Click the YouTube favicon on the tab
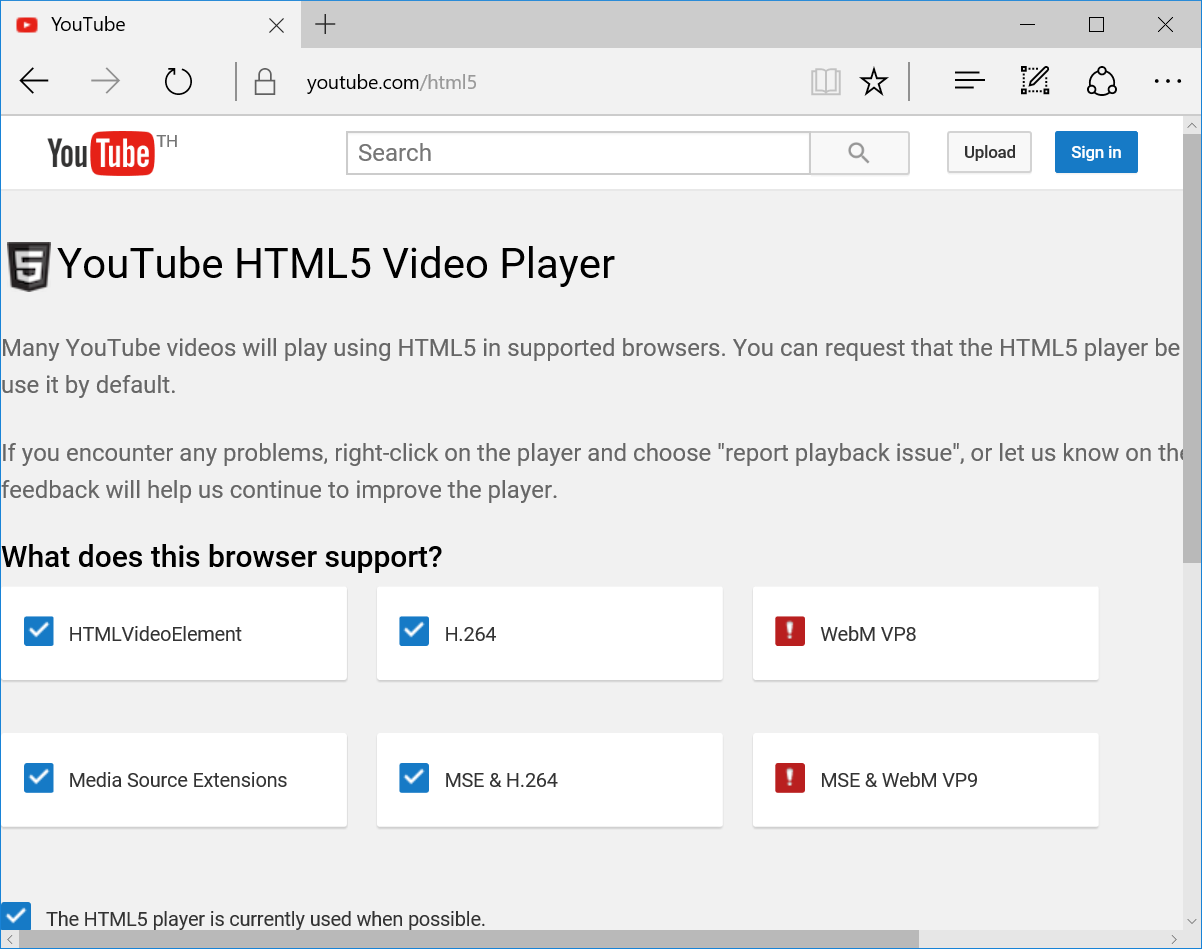Screen dimensions: 1202x949 click(x=27, y=24)
